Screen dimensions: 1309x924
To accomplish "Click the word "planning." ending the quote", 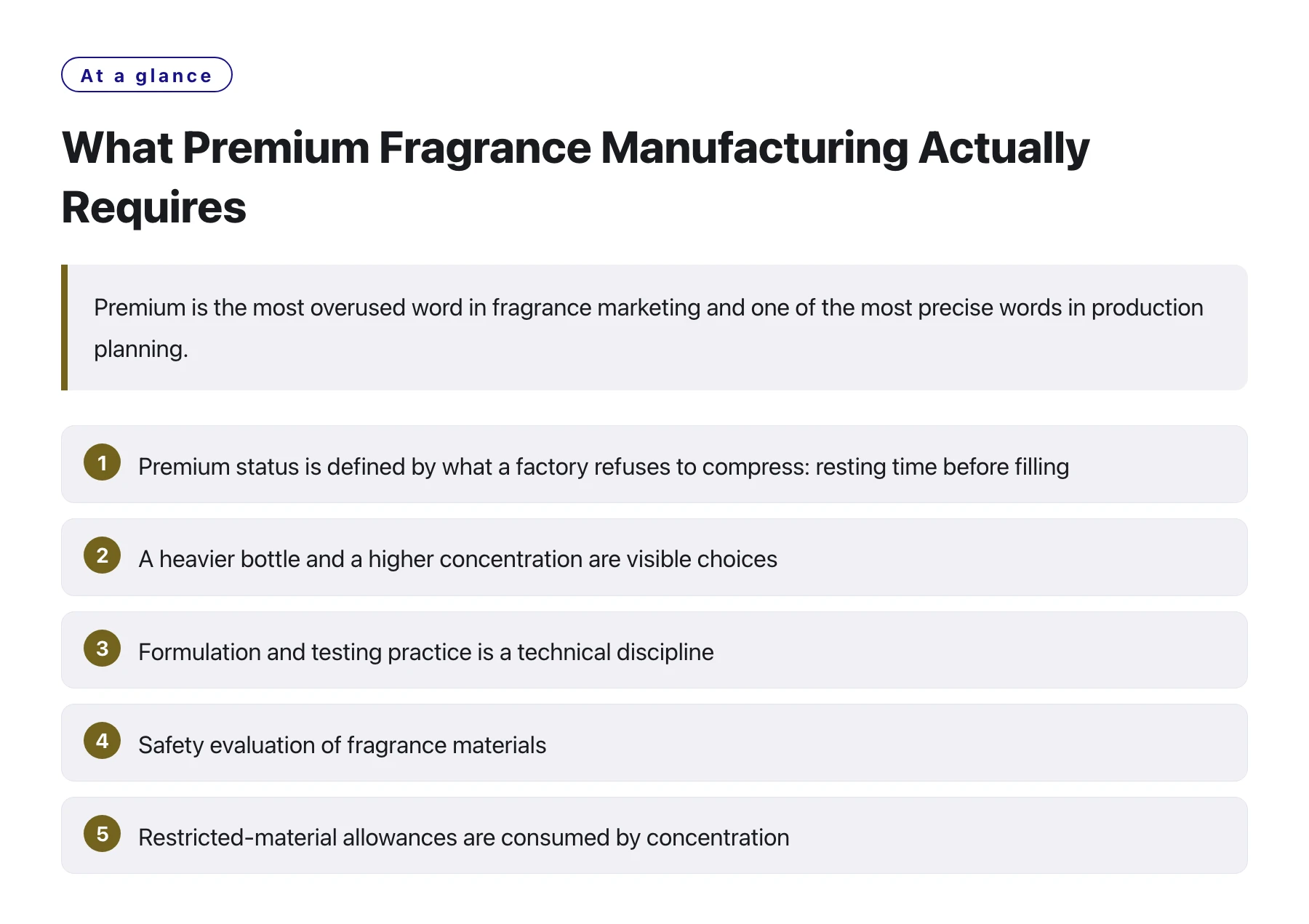I will (141, 350).
